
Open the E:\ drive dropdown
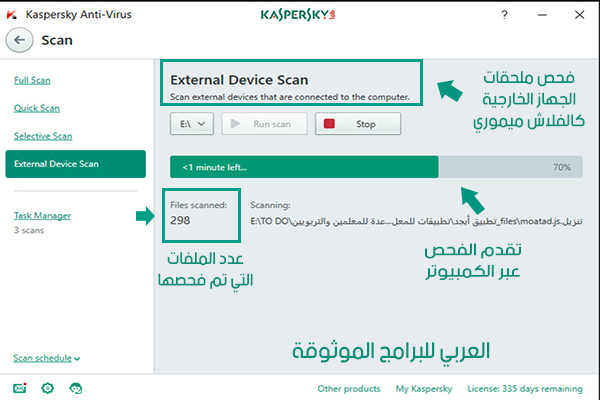(x=192, y=124)
